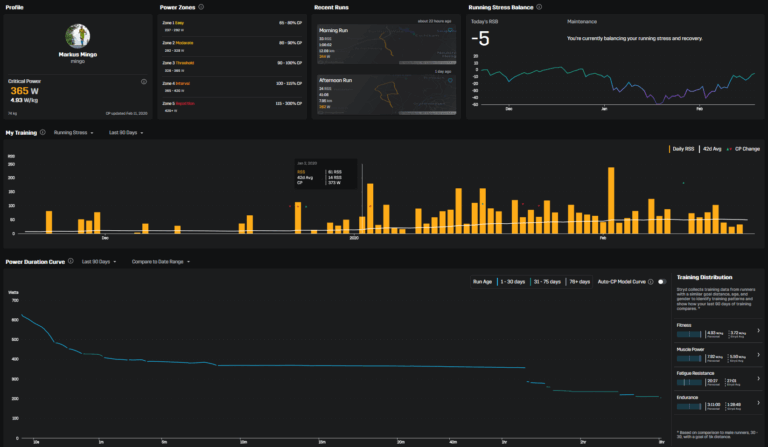Click the Power Duration Curve info icon
The width and height of the screenshot is (768, 447).
pos(71,261)
